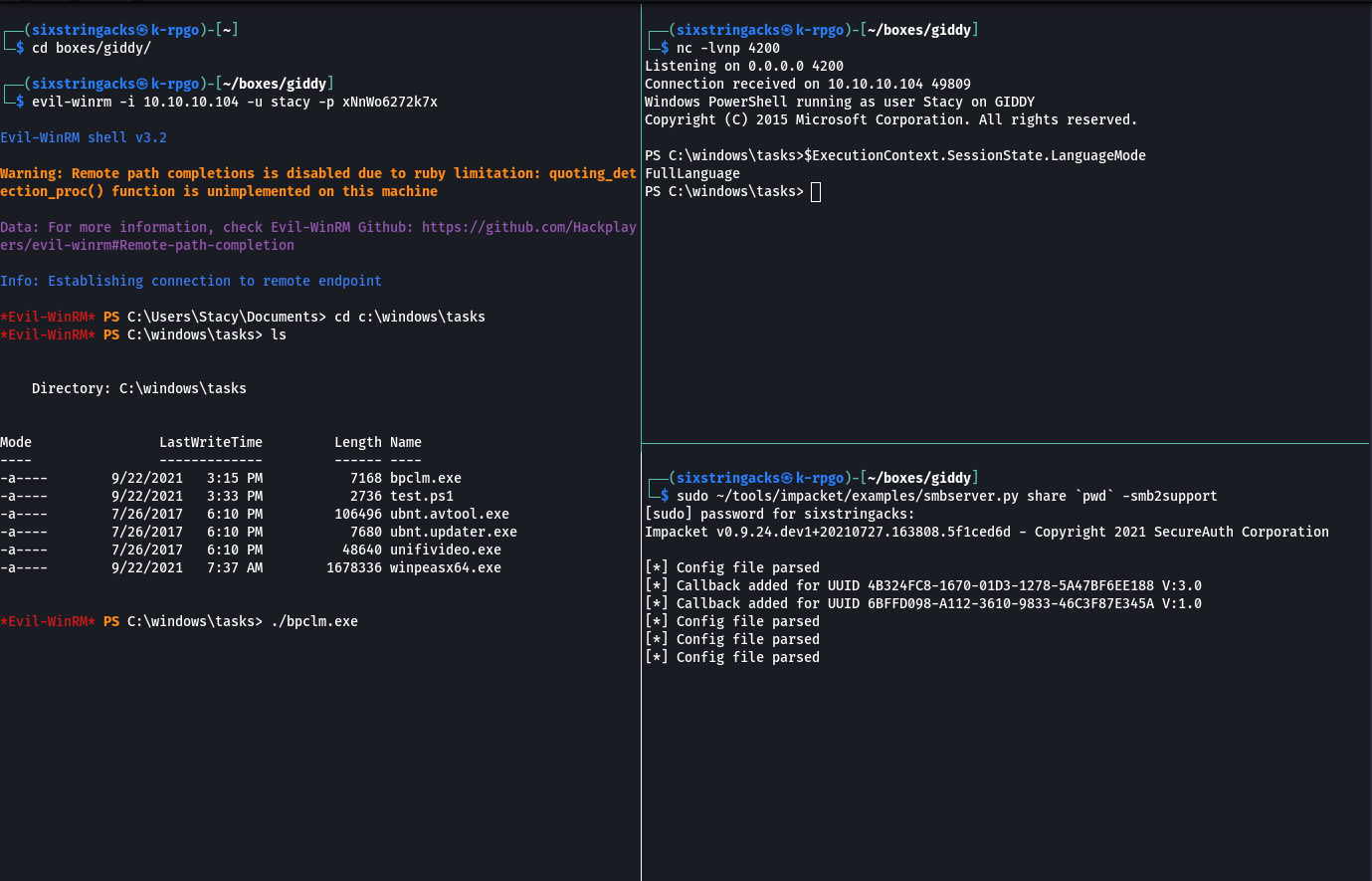
Task: Click the Impacket v0.9.24.dev1 version line
Action: click(987, 532)
